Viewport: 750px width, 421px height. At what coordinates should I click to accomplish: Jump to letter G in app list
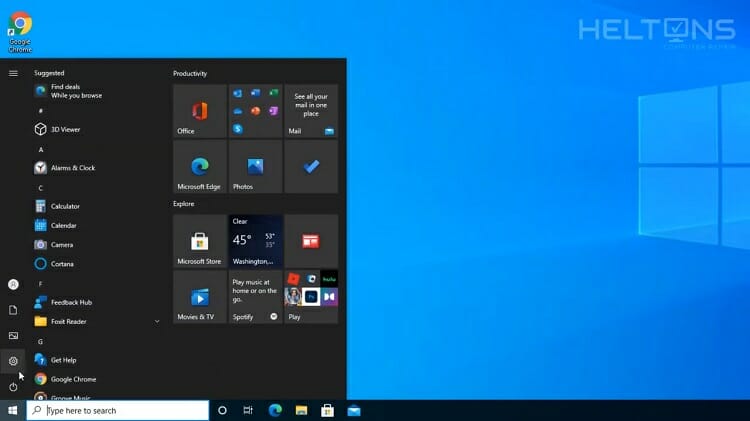click(x=40, y=342)
